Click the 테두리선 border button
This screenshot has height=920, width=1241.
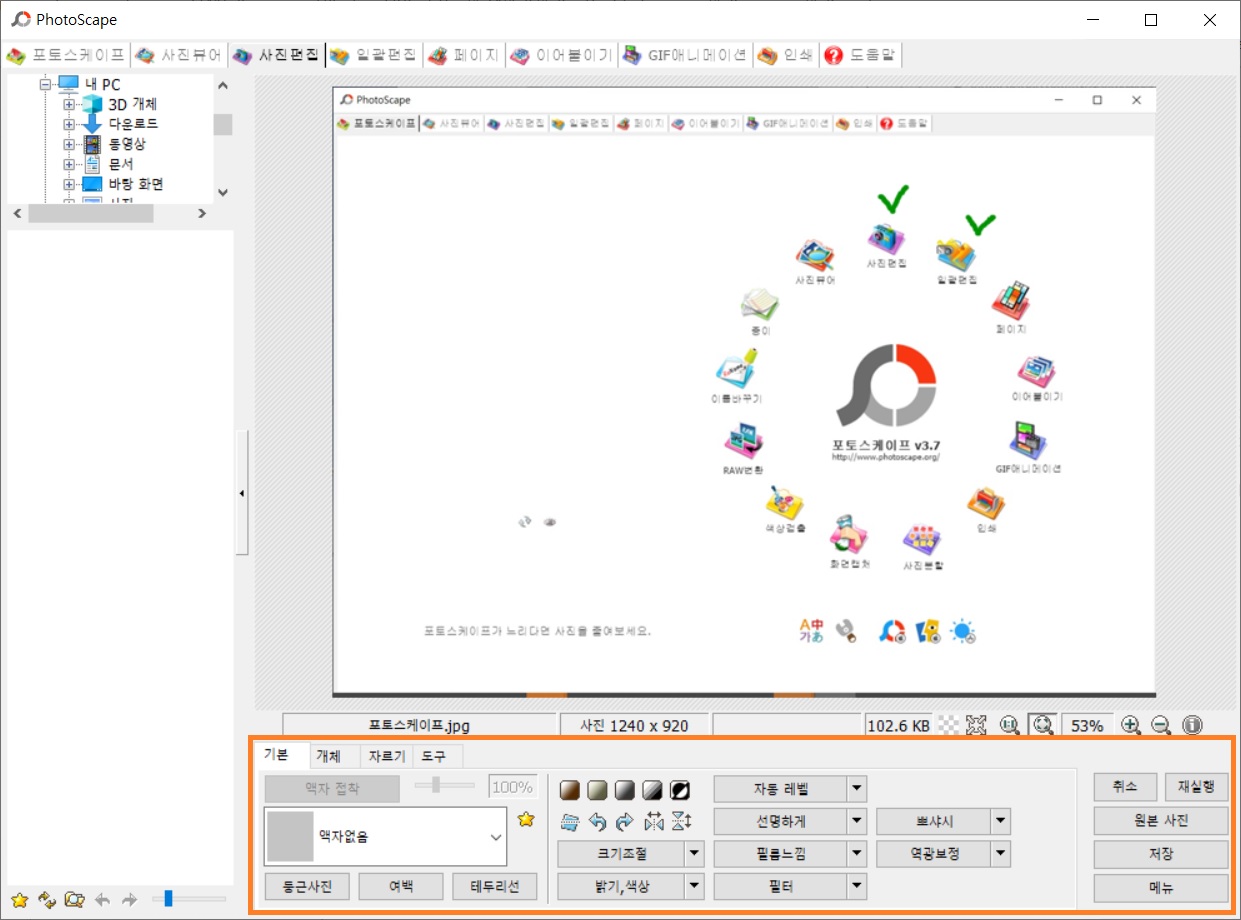495,886
